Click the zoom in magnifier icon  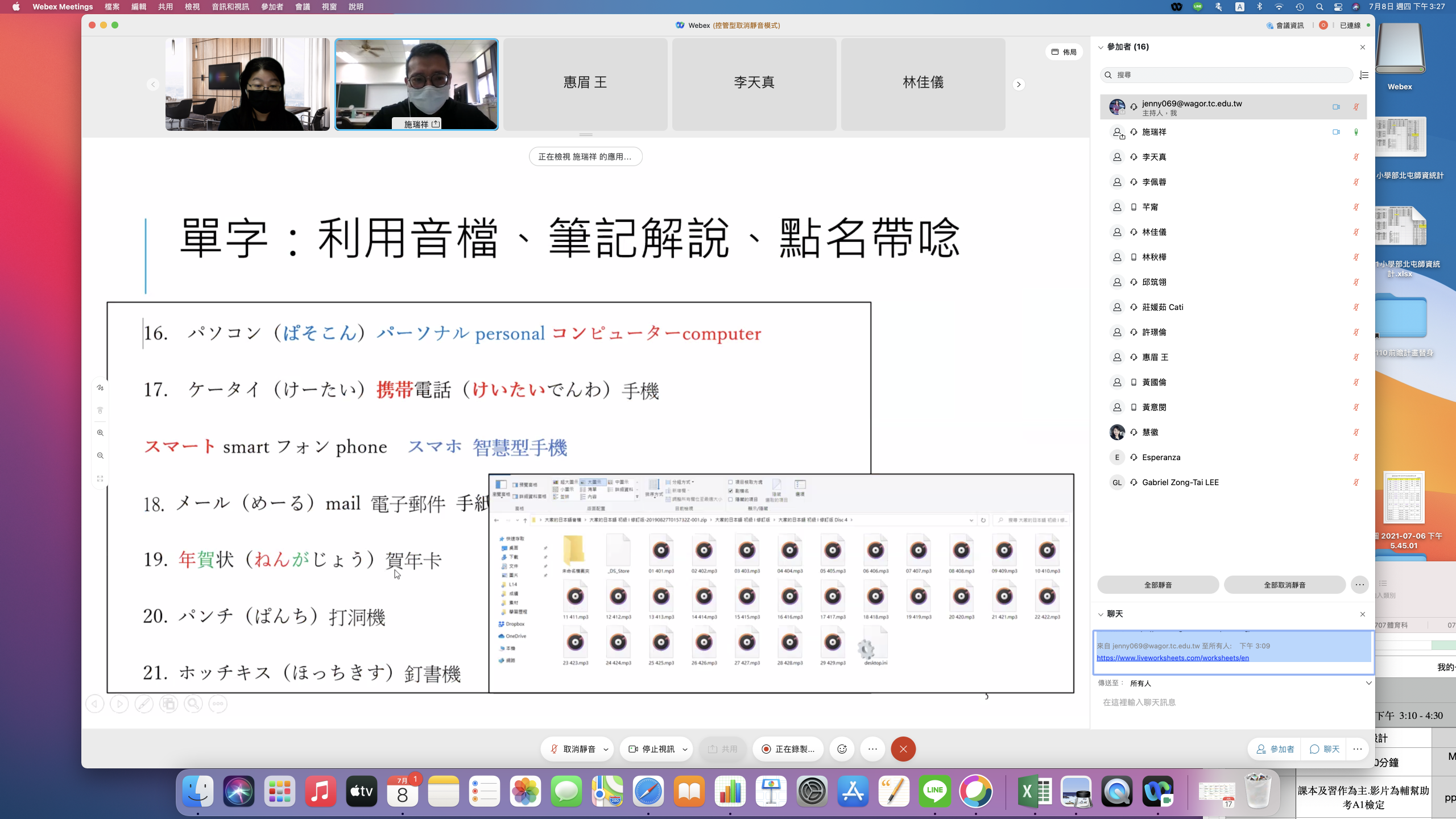(x=100, y=433)
